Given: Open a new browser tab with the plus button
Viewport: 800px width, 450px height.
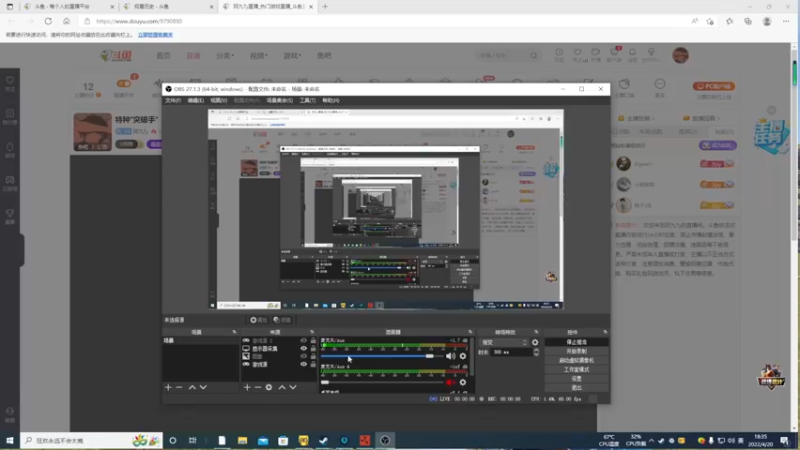Looking at the screenshot, I should (325, 7).
